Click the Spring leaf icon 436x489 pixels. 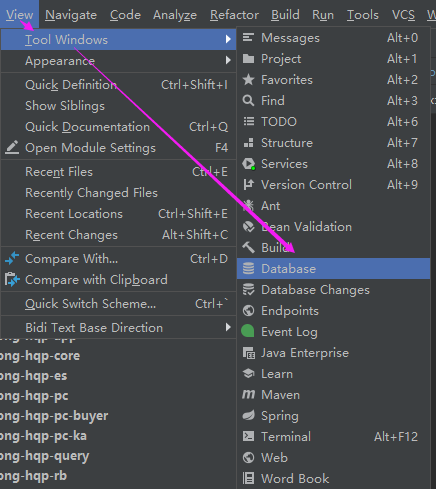pyautogui.click(x=248, y=415)
